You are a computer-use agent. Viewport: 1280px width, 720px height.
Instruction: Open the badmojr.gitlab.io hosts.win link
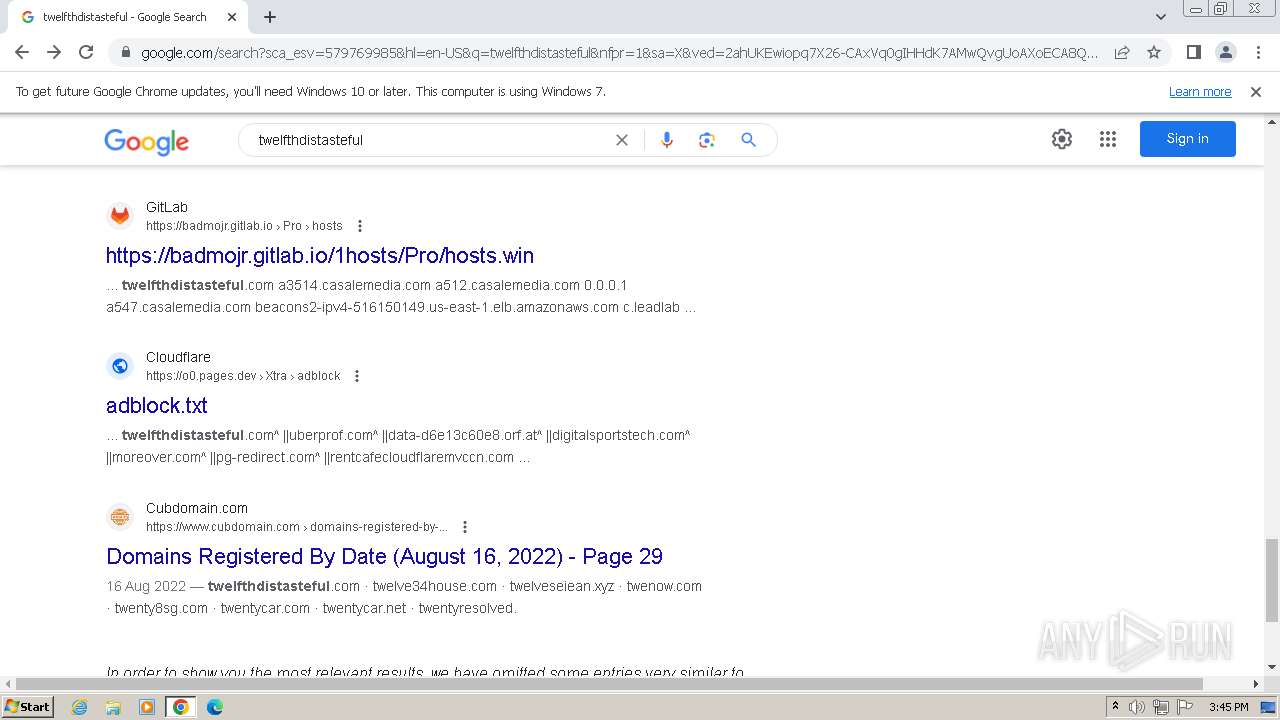[320, 255]
